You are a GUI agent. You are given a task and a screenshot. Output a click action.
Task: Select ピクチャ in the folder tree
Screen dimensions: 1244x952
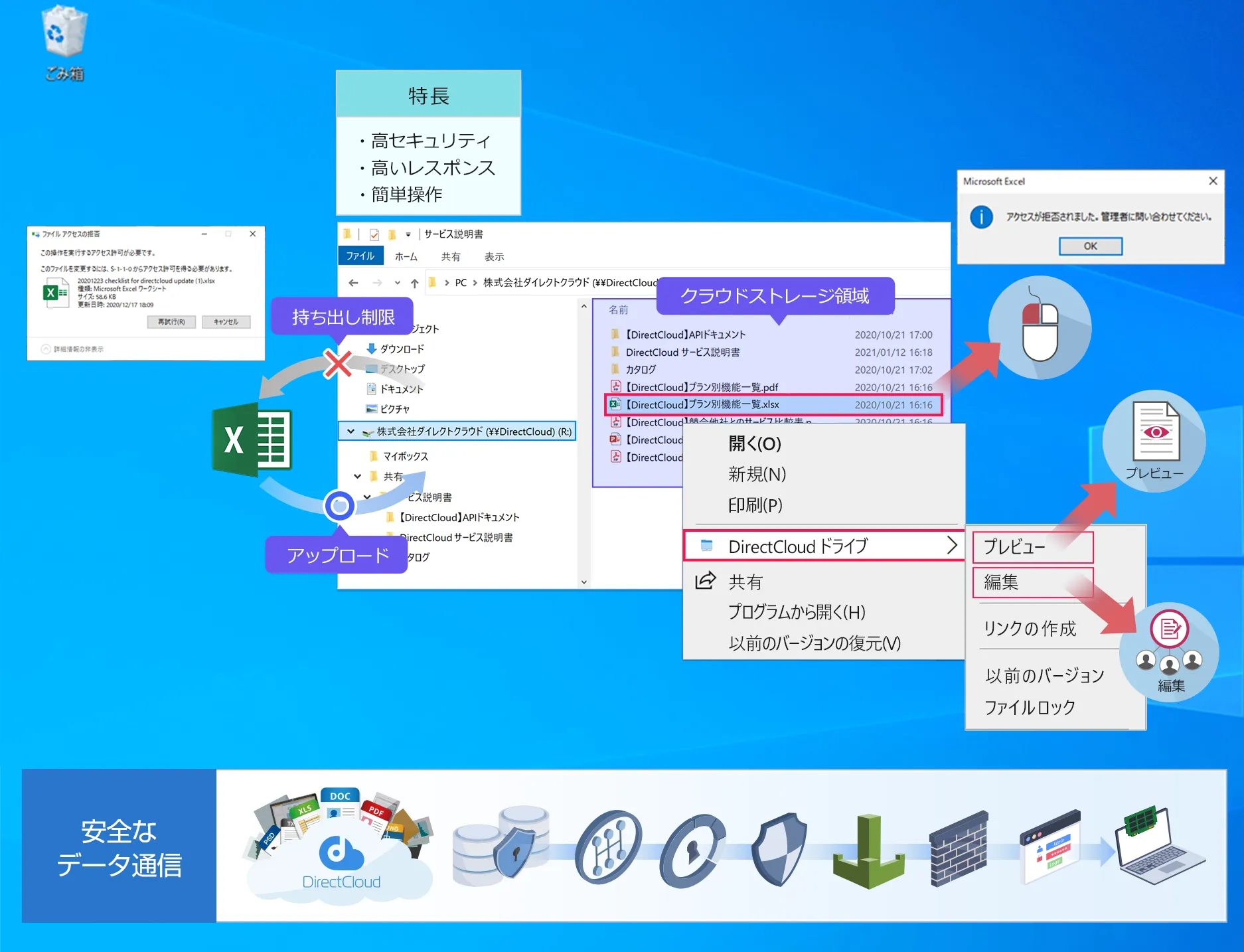tap(394, 409)
